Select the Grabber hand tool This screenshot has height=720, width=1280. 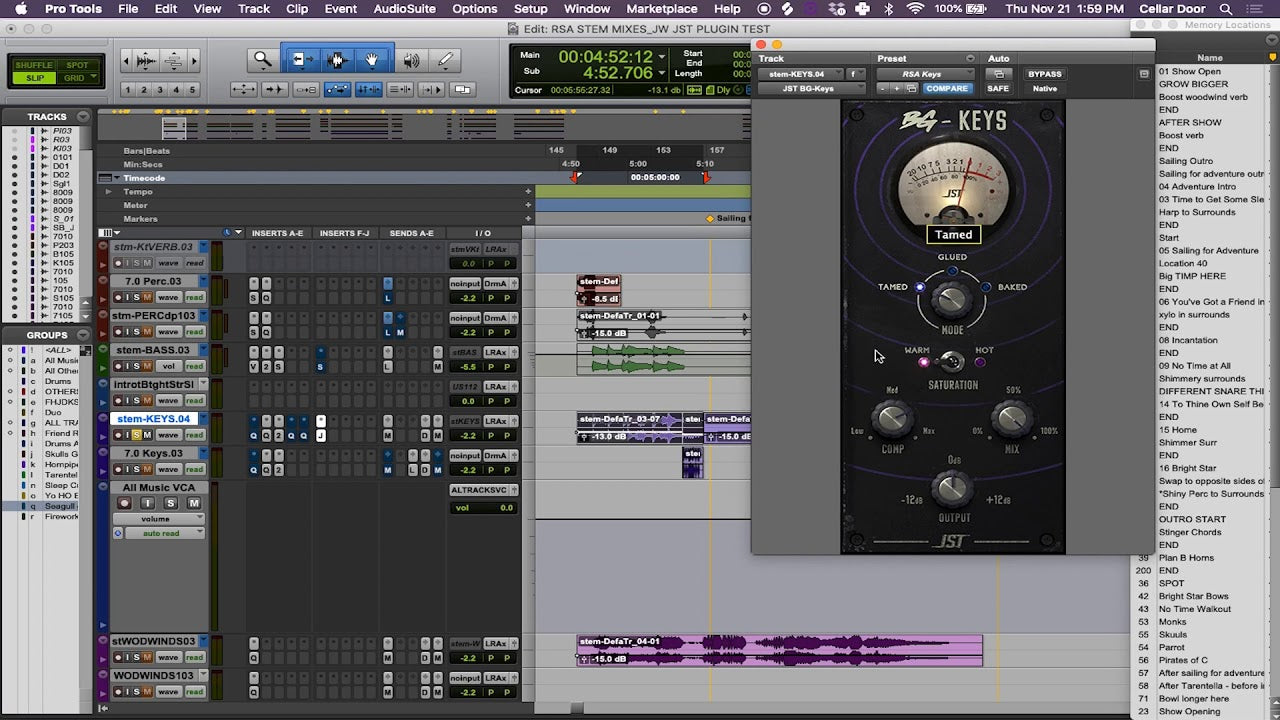(372, 60)
